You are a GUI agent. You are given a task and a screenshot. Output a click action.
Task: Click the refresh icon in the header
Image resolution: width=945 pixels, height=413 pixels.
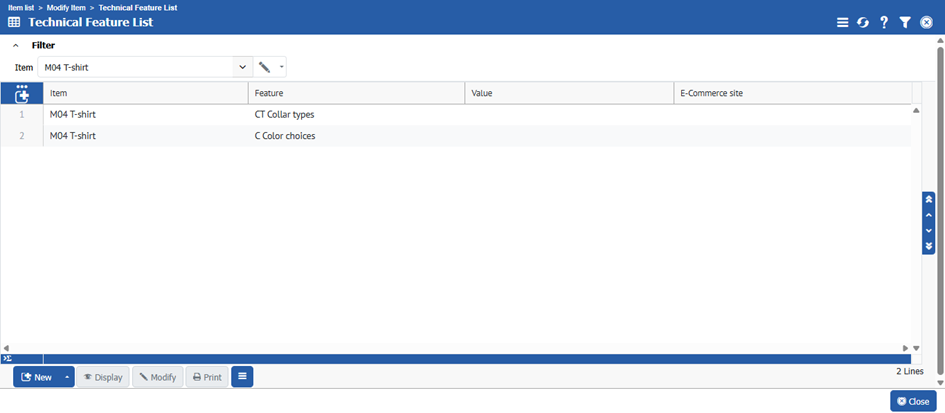(x=863, y=22)
